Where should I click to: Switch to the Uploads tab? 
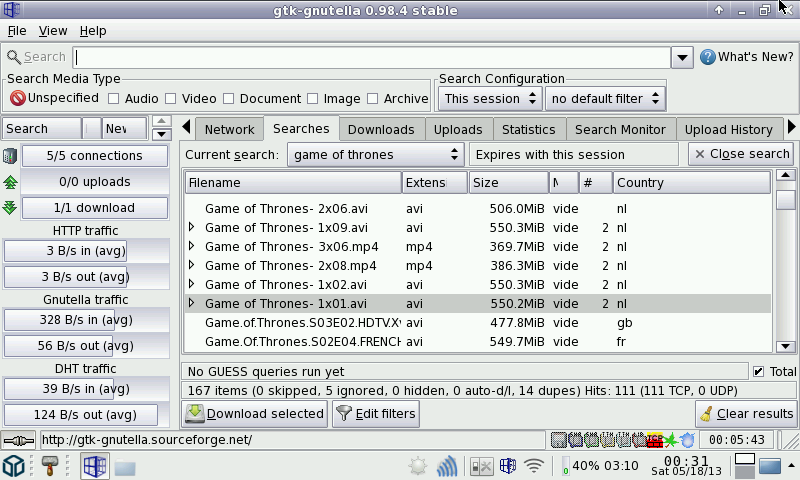pos(458,130)
